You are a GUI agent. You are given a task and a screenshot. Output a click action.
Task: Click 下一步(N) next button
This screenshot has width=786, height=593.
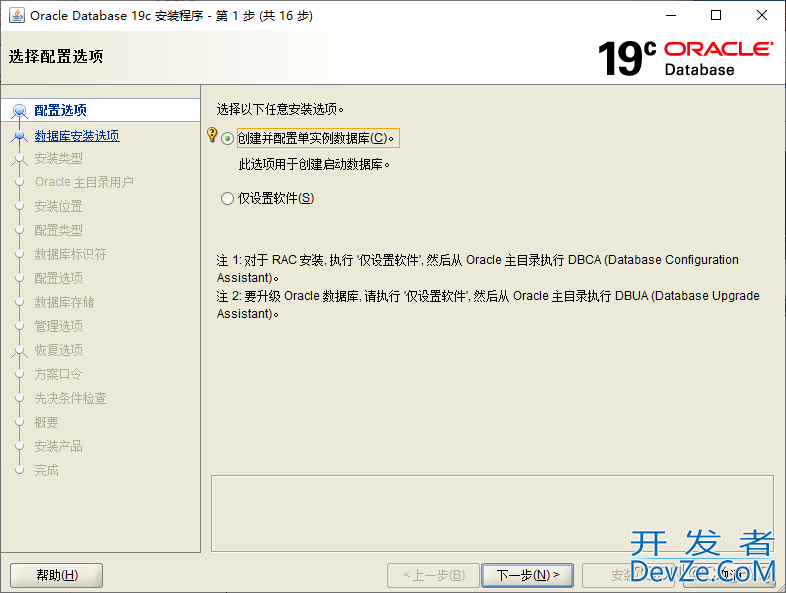click(527, 575)
